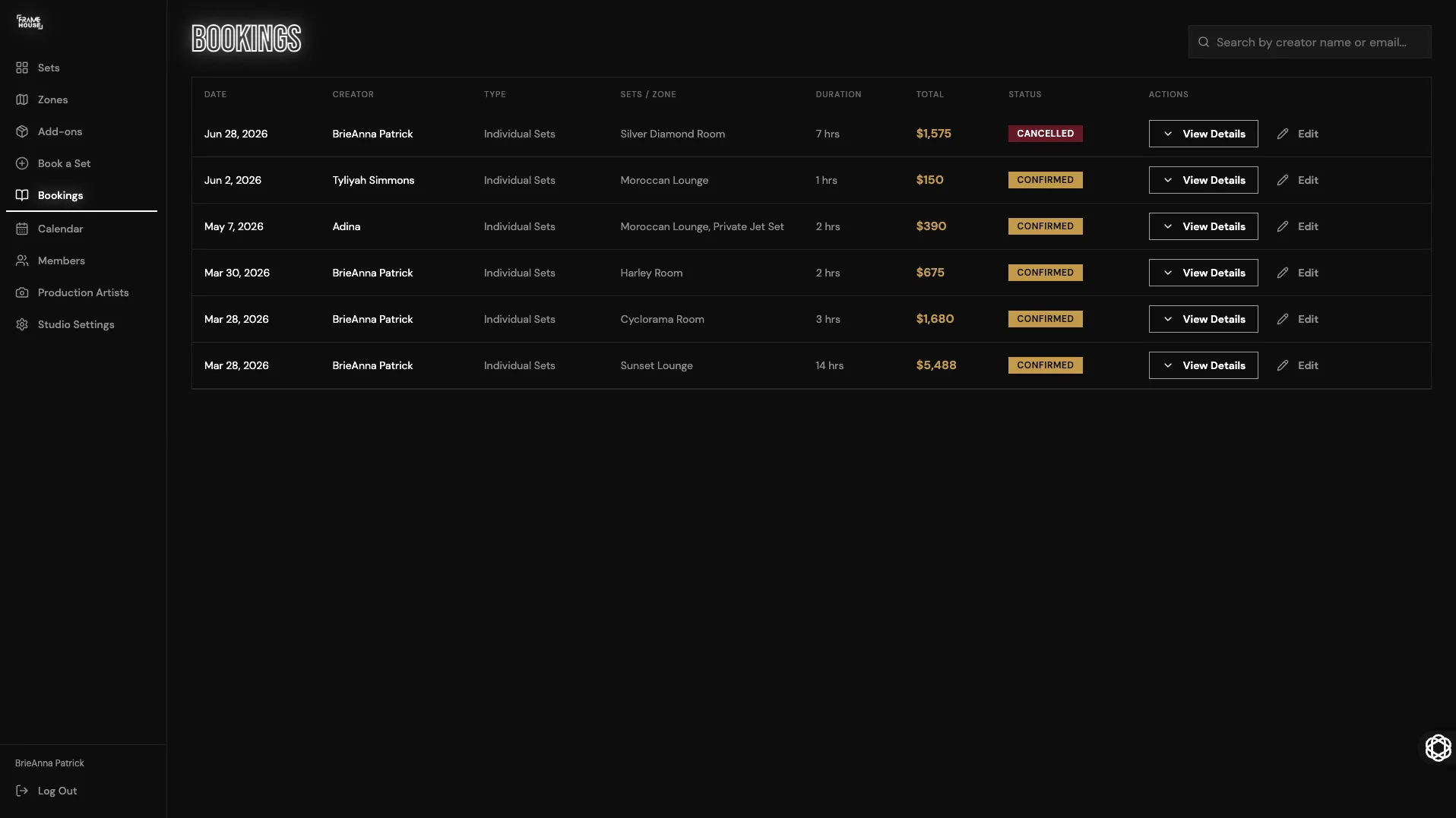Click the Adina creator name
Viewport: 1456px width, 818px height.
coord(346,226)
